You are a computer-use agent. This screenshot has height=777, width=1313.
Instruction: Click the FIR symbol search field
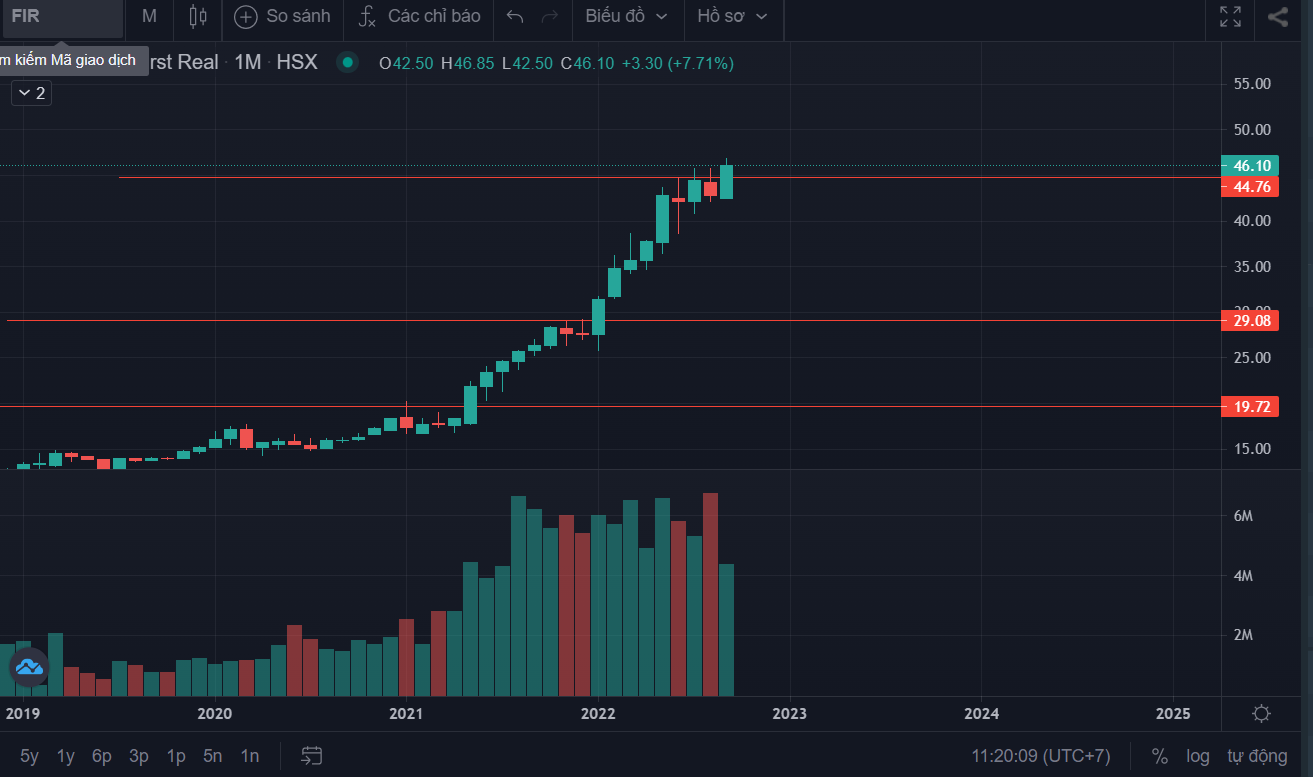coord(62,17)
